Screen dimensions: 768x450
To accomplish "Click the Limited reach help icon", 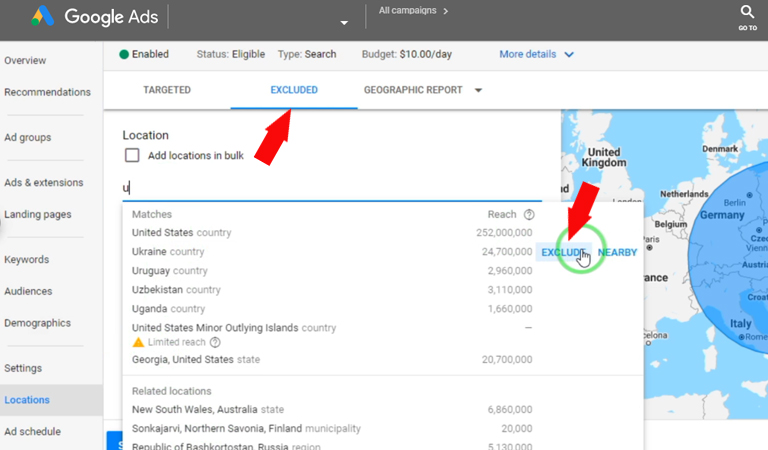I will click(x=215, y=342).
